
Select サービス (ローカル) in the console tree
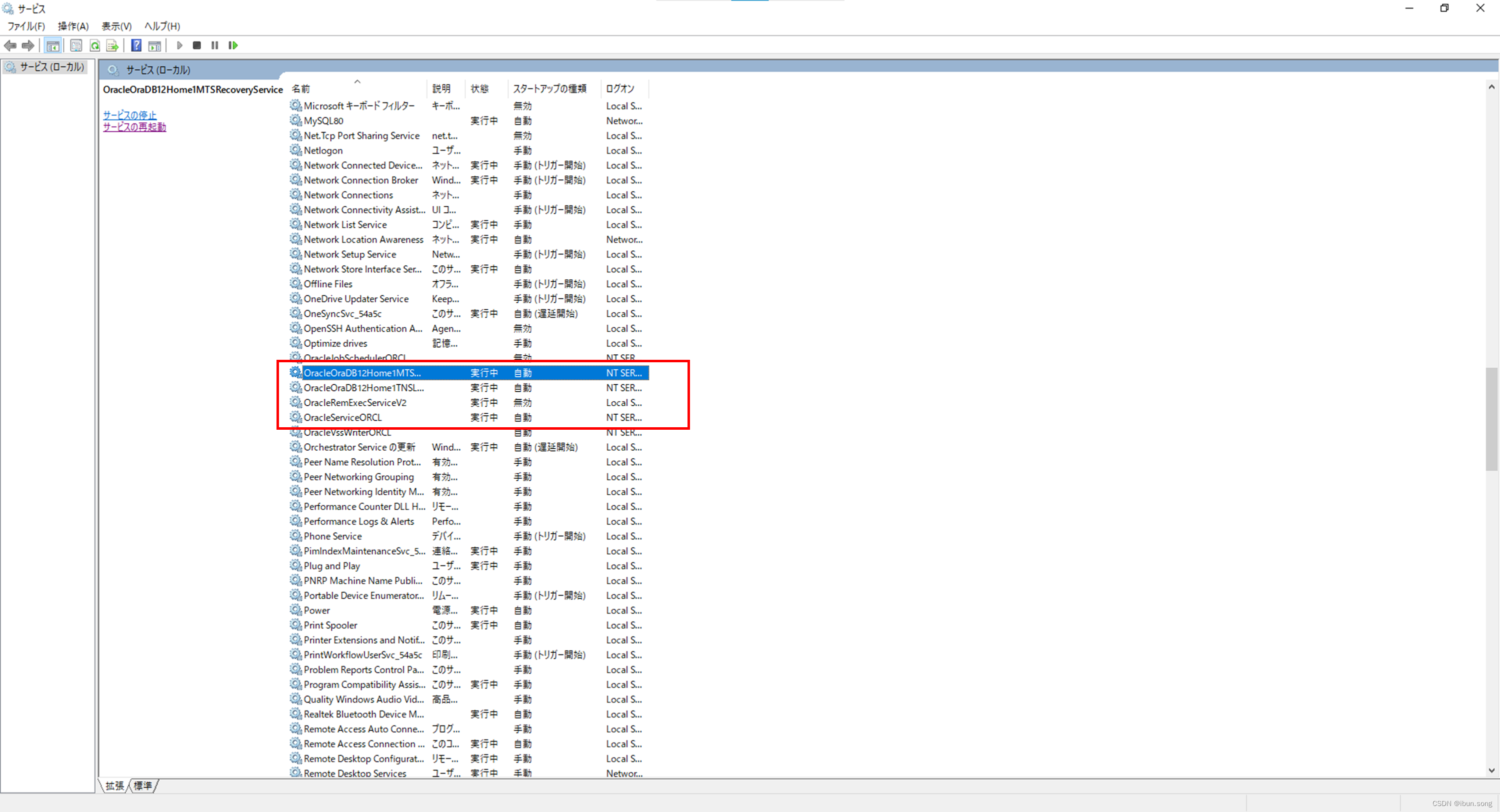click(x=45, y=67)
